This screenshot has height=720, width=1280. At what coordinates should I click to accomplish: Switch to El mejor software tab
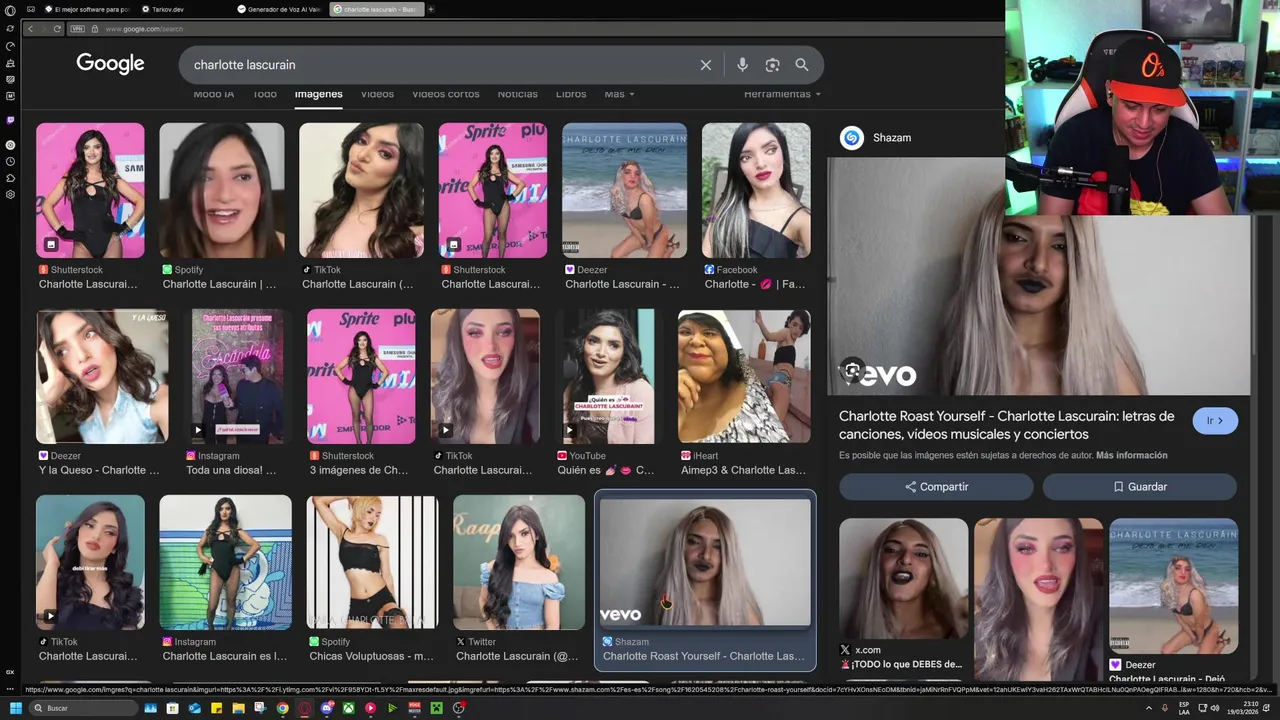click(88, 9)
